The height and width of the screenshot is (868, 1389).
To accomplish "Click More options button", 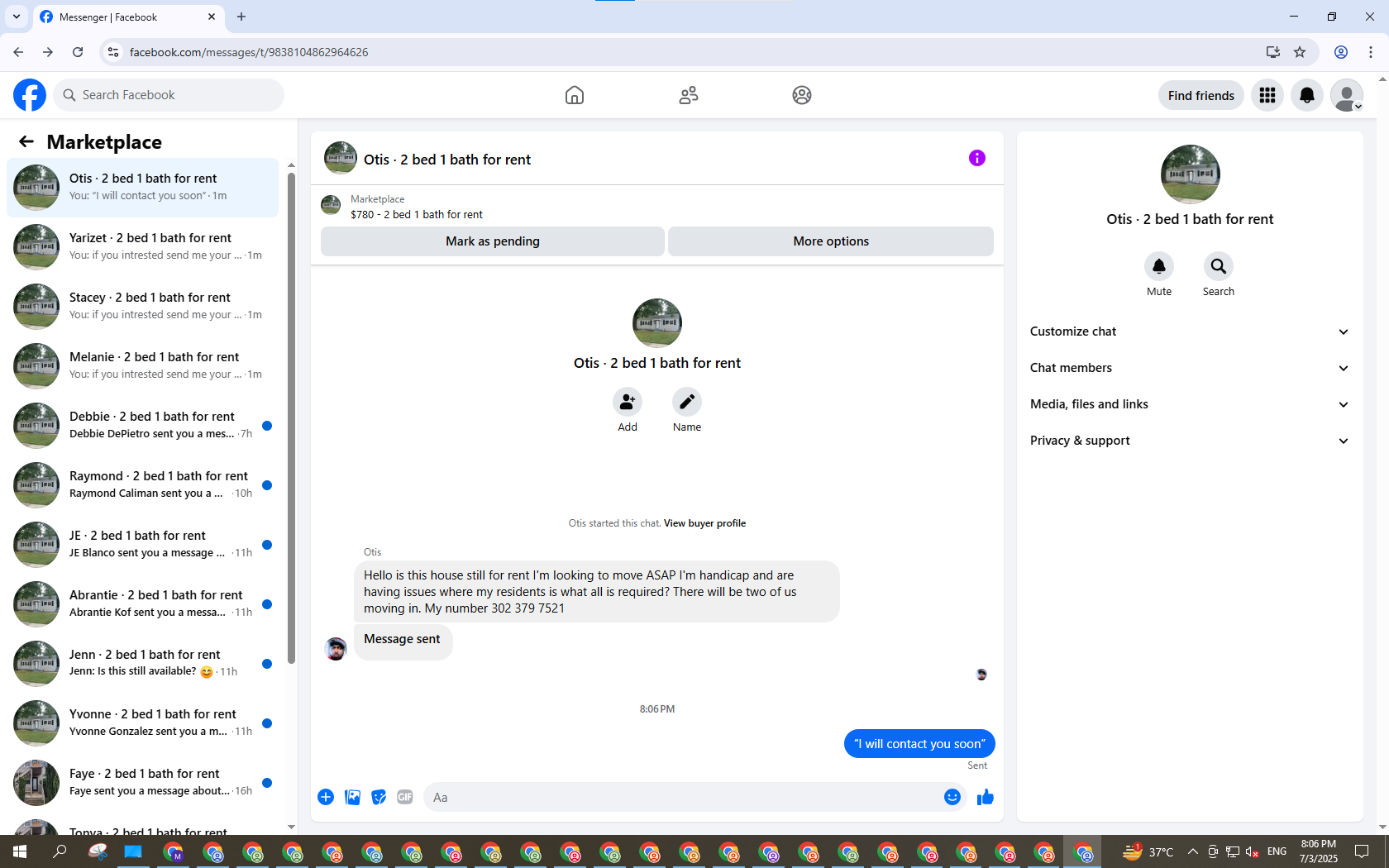I will click(831, 241).
